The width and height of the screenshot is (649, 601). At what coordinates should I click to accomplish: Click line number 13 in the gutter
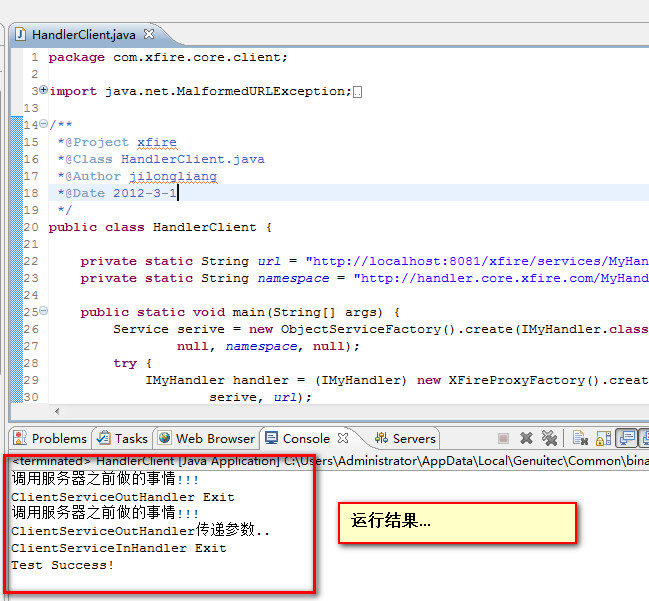[x=31, y=108]
